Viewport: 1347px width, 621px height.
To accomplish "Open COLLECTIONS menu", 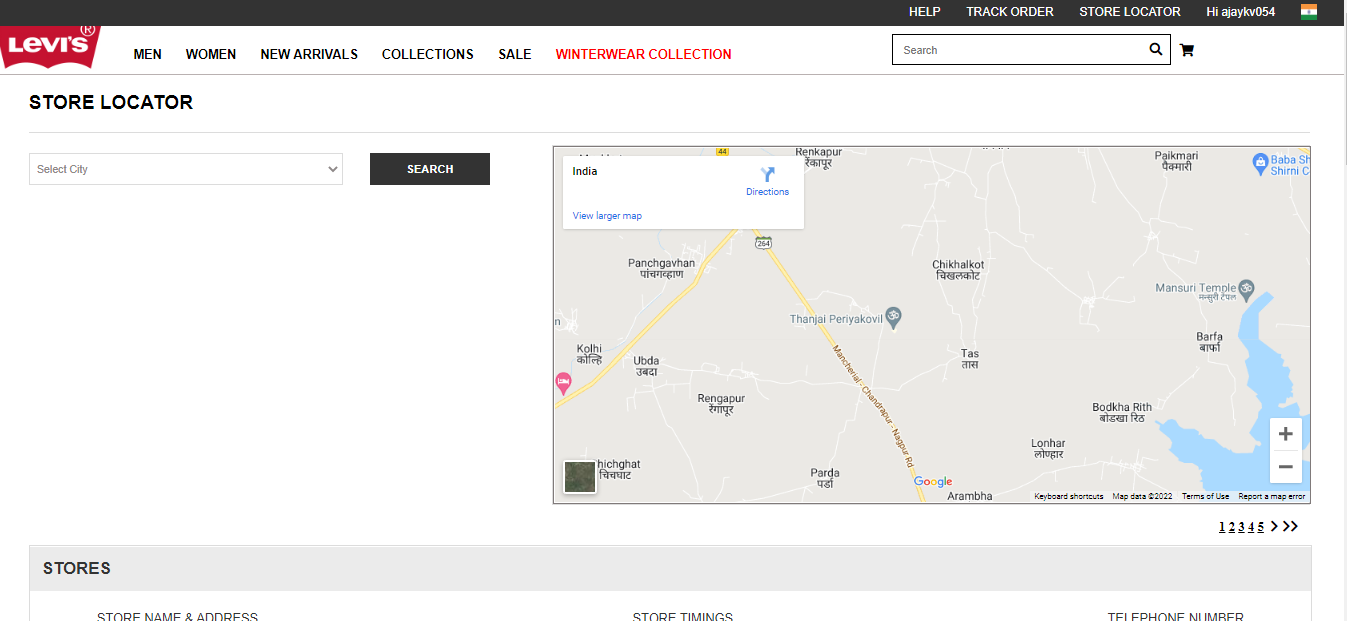I will (428, 54).
